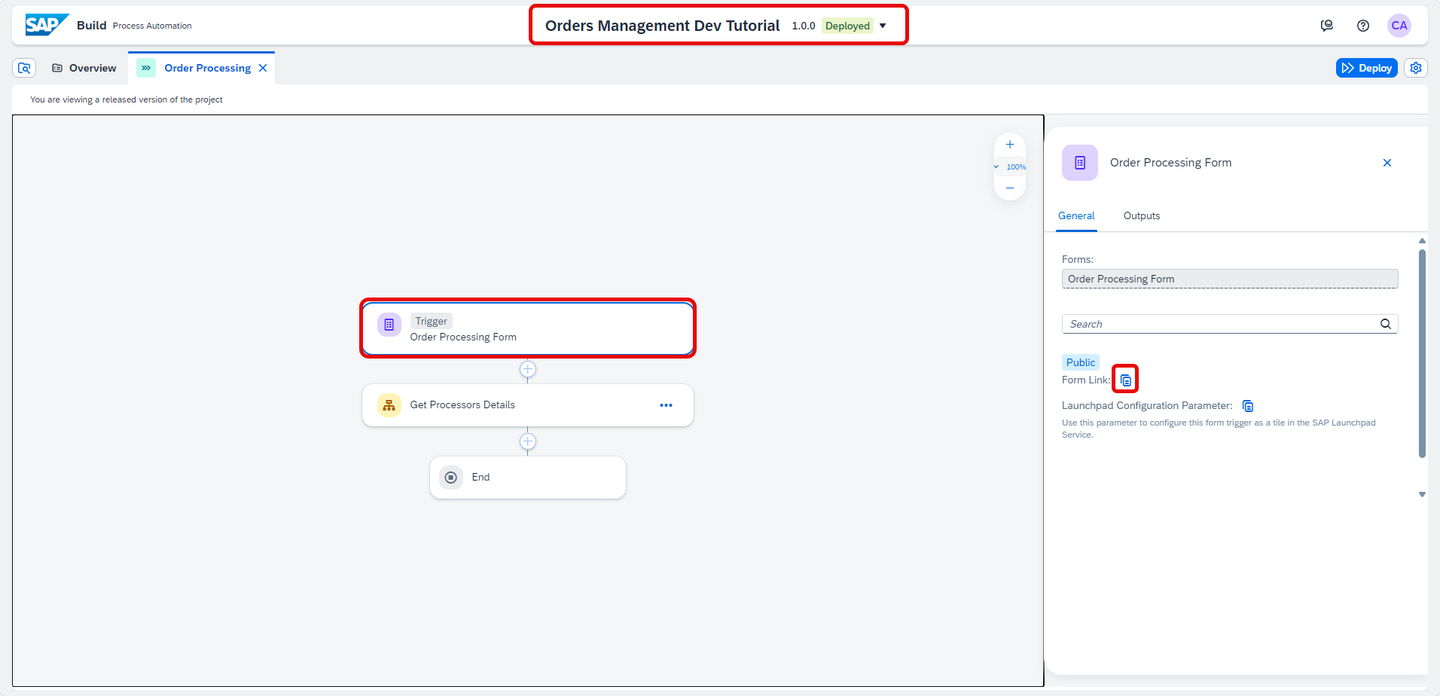Open the Forms selection field

[x=1230, y=279]
